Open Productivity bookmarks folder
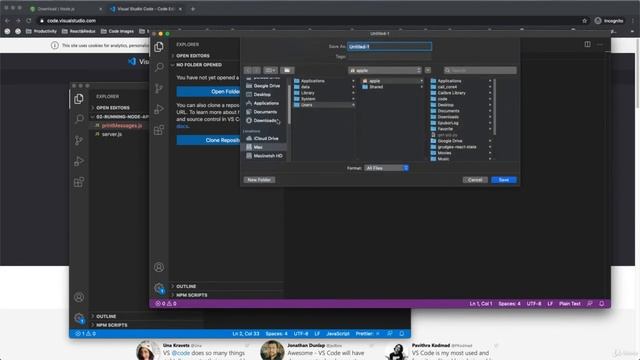Screen dimensions: 640x360 41,31
